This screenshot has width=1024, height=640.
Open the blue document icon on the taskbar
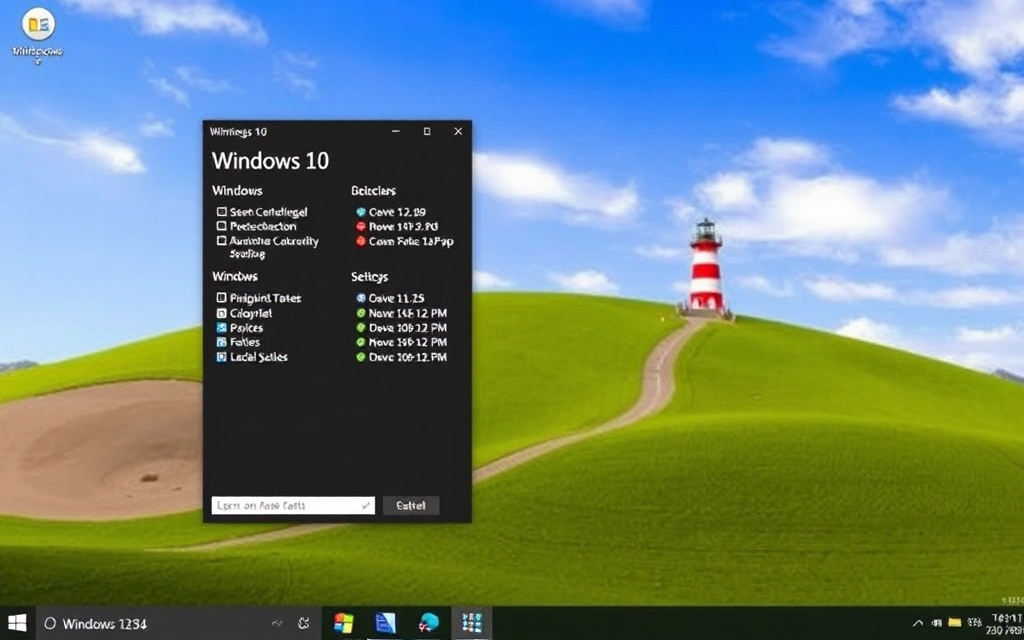pyautogui.click(x=385, y=623)
